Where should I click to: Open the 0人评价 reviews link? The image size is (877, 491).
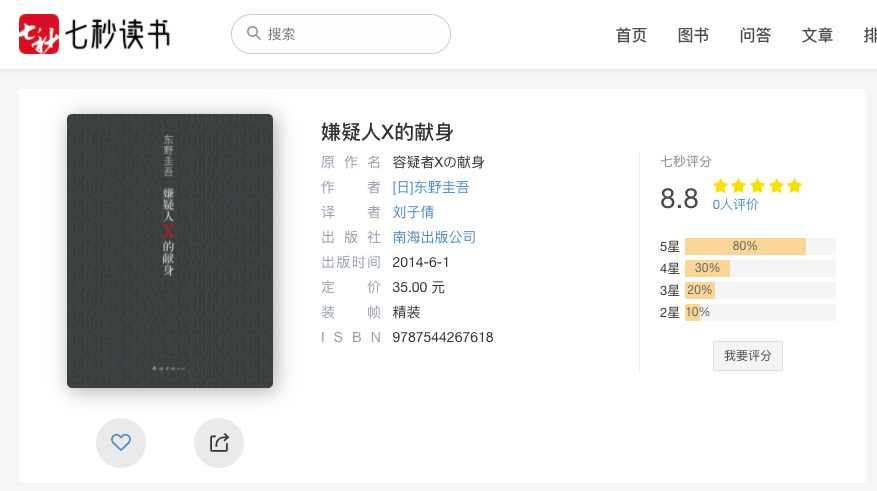pos(735,205)
